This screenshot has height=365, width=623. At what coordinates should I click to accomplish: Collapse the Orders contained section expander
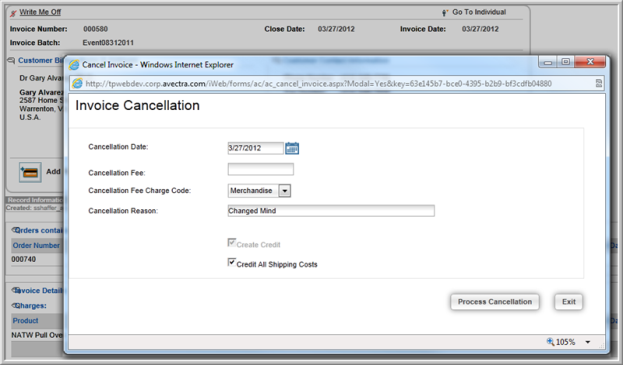(x=15, y=230)
